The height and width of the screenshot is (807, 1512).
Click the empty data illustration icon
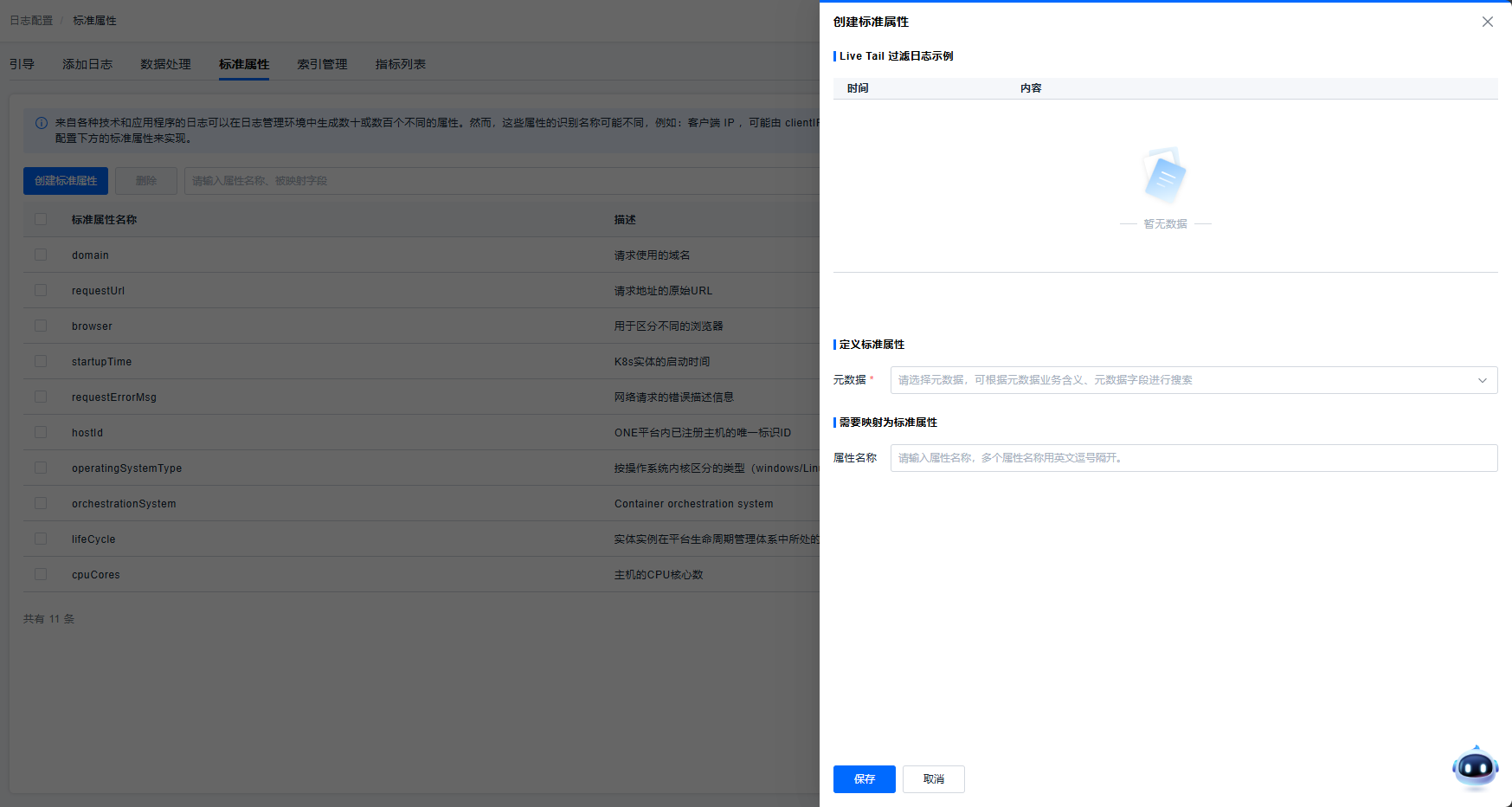point(1165,176)
